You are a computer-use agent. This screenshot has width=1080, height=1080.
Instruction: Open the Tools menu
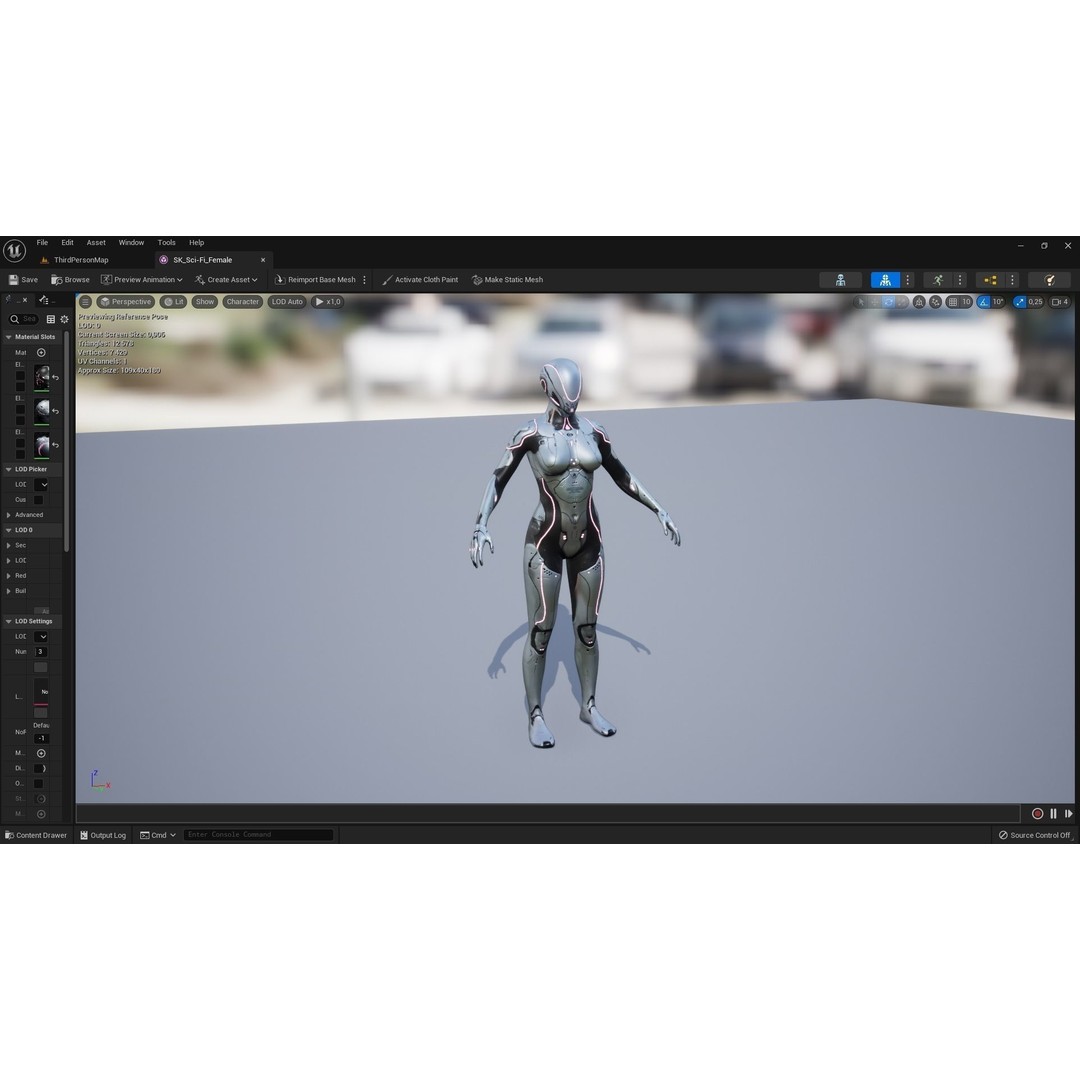coord(166,242)
